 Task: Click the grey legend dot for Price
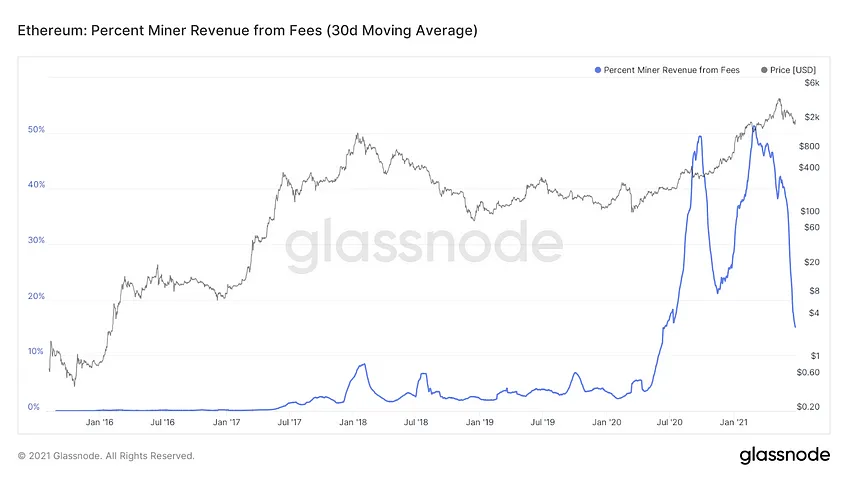764,70
